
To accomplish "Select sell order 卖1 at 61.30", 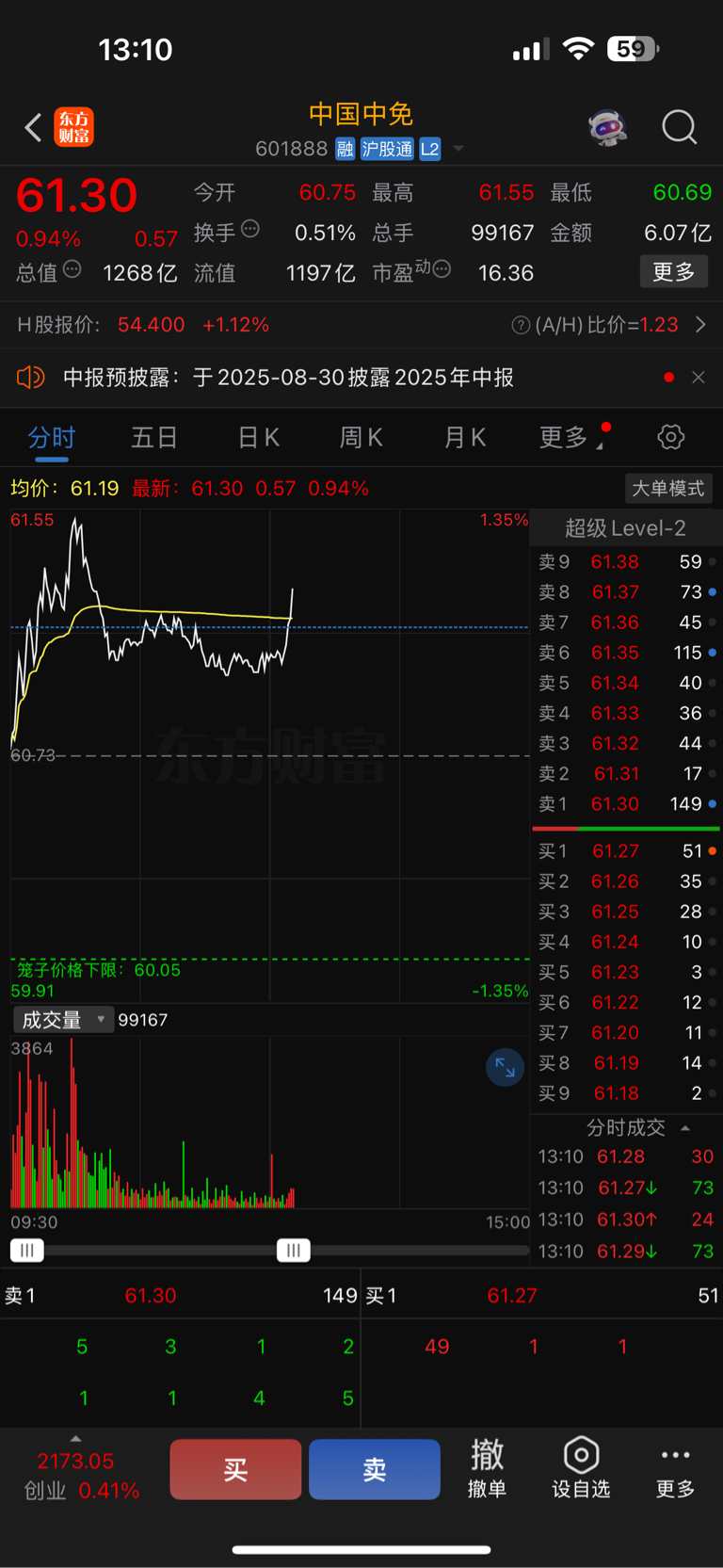I will click(x=625, y=804).
